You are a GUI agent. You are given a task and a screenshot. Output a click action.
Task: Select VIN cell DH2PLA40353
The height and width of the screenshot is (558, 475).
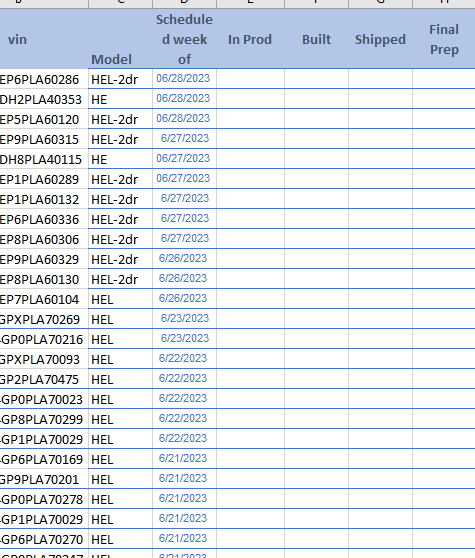click(44, 99)
